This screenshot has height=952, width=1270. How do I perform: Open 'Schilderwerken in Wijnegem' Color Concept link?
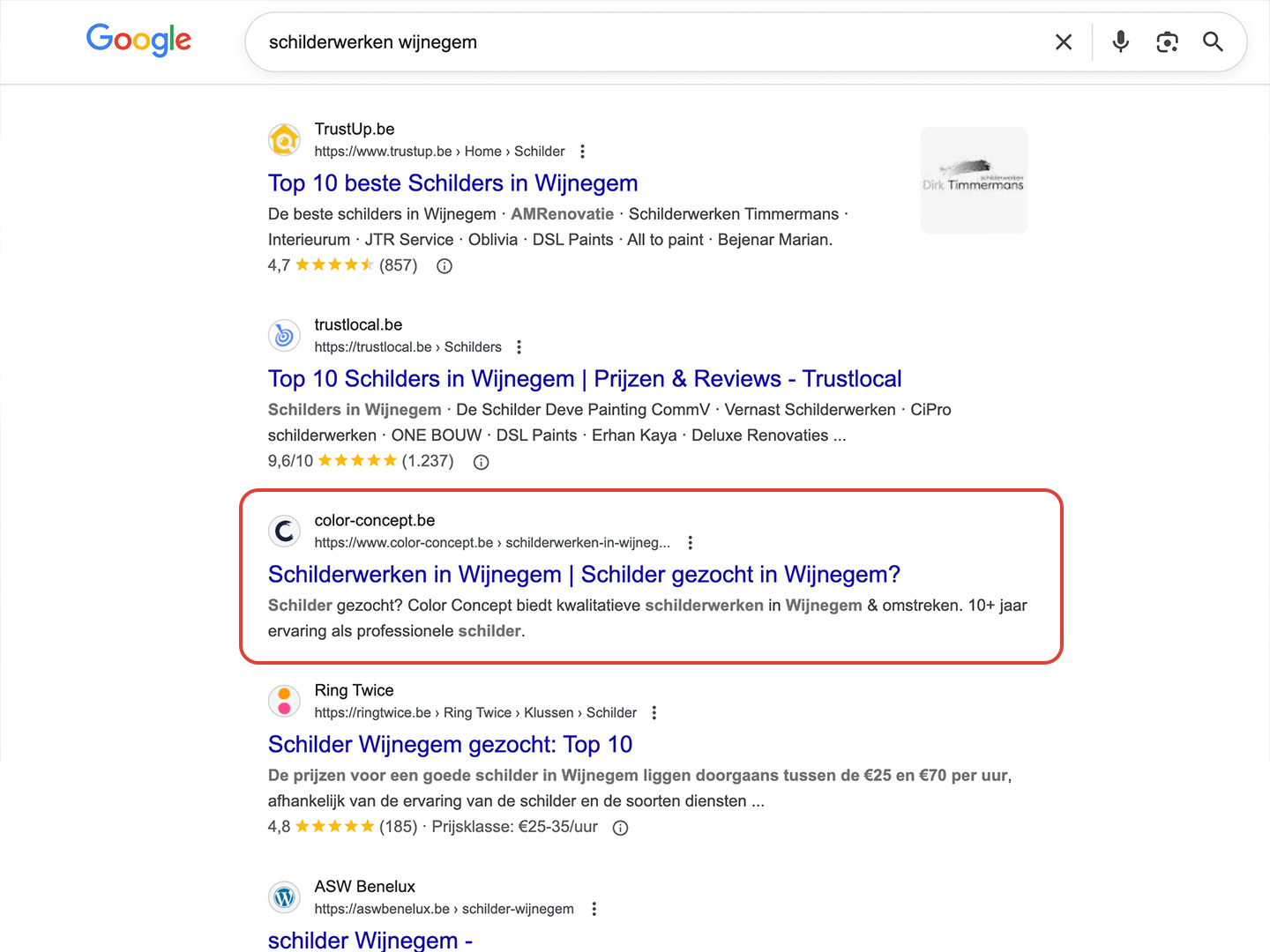pos(583,575)
